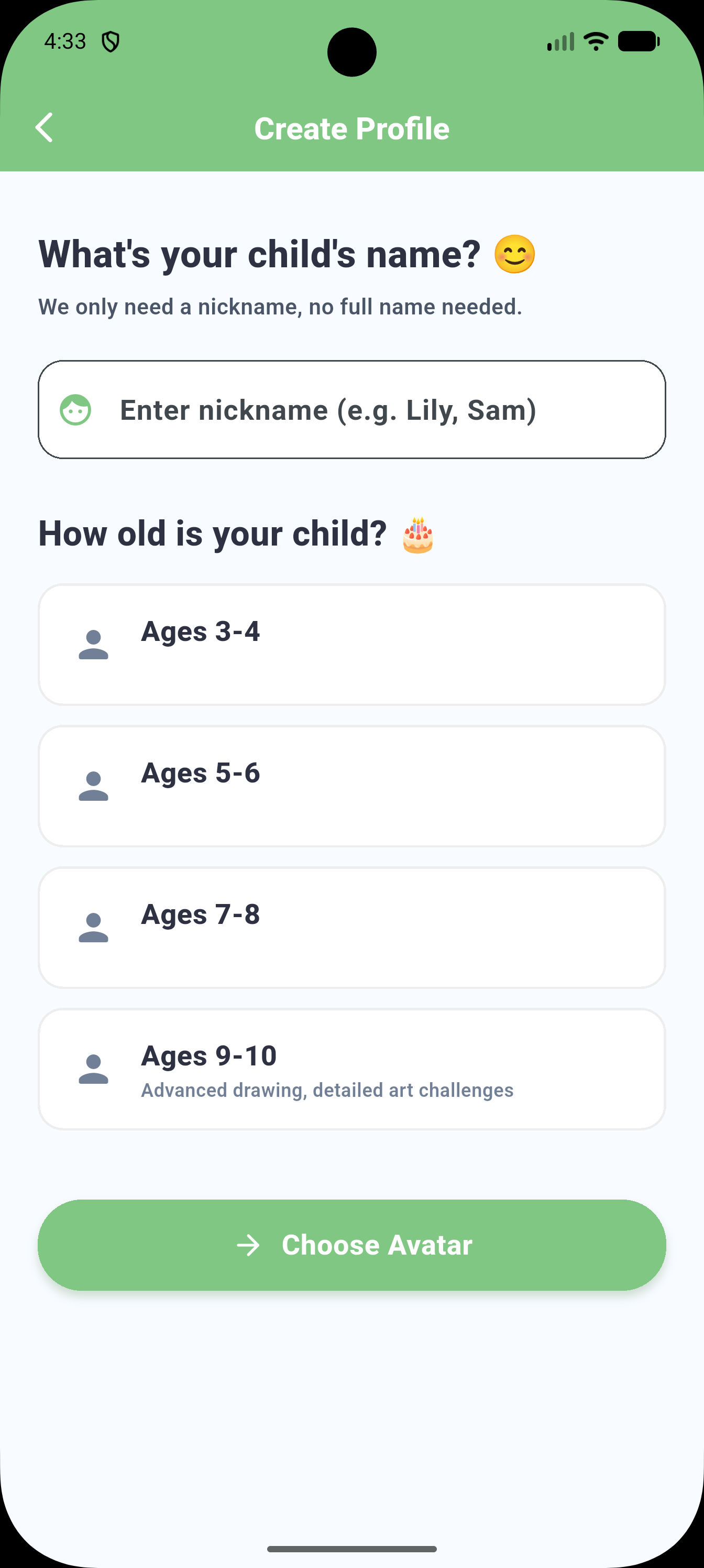Tap the birthday cake emoji
This screenshot has height=1568, width=704.
[418, 535]
